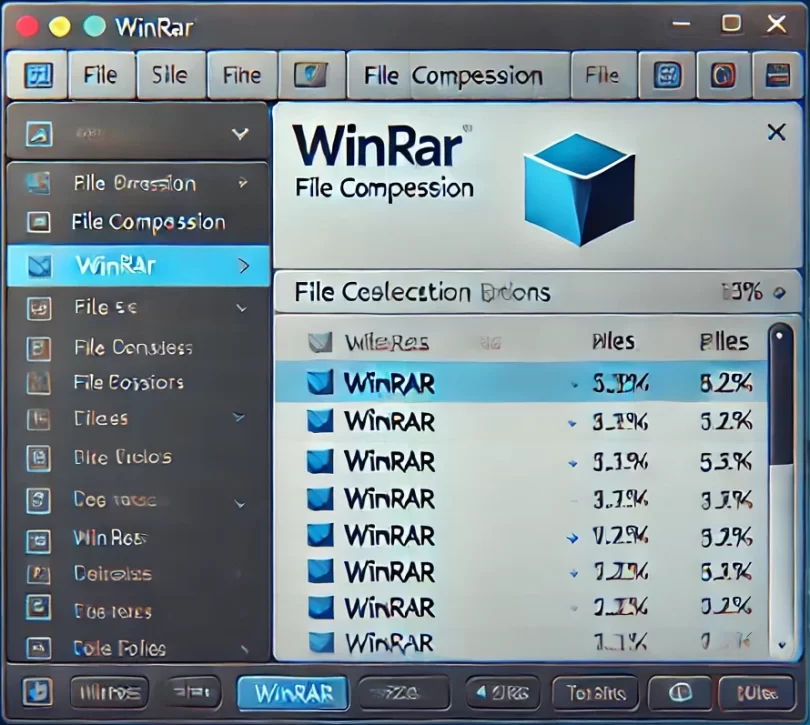This screenshot has width=810, height=725.
Task: Click the blue window icon at toolbar start
Action: point(38,75)
